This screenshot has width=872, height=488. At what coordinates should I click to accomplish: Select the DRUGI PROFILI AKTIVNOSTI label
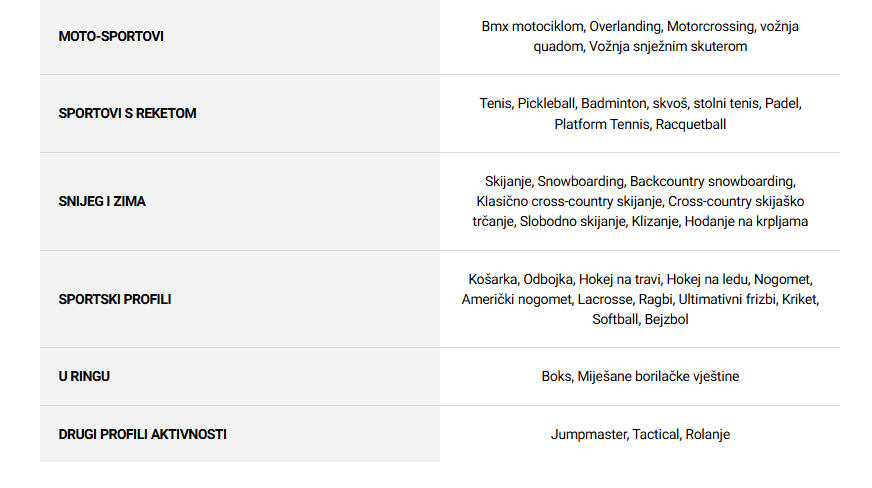[x=142, y=434]
